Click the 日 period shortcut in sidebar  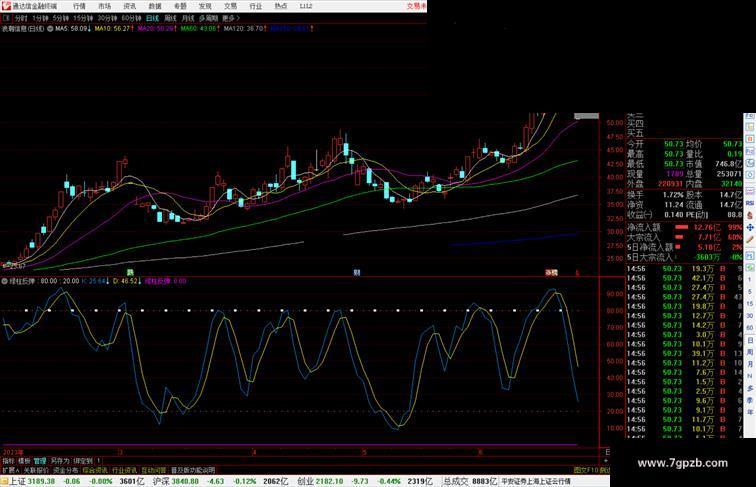tap(750, 340)
